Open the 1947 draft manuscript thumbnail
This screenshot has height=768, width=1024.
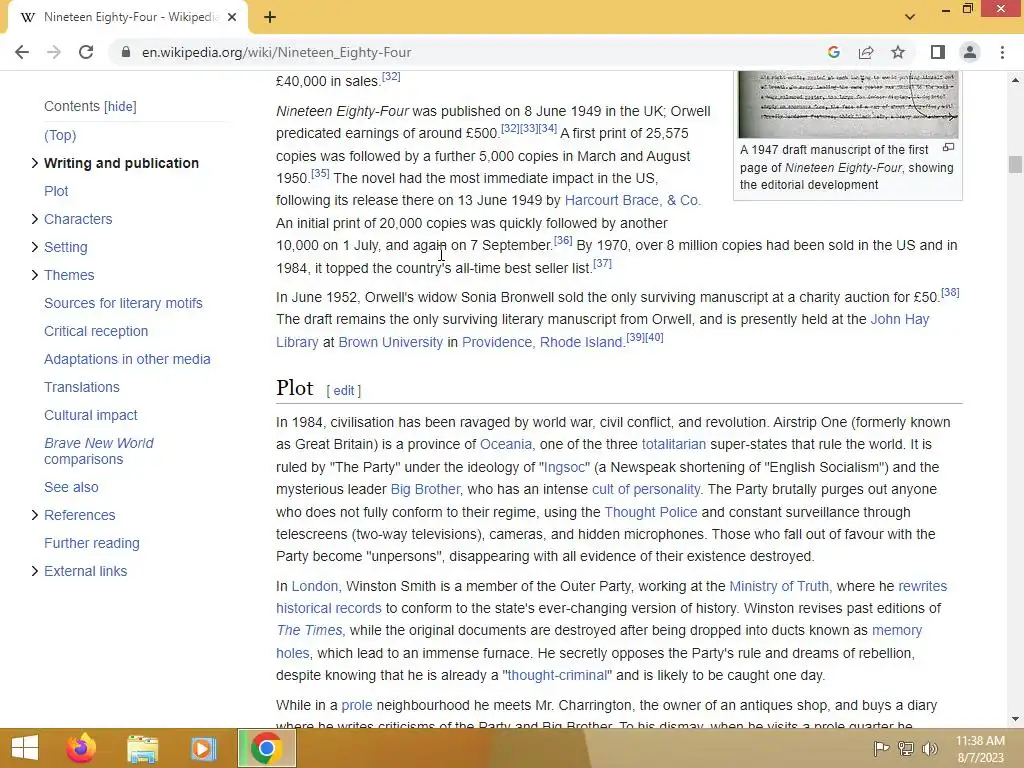[848, 104]
